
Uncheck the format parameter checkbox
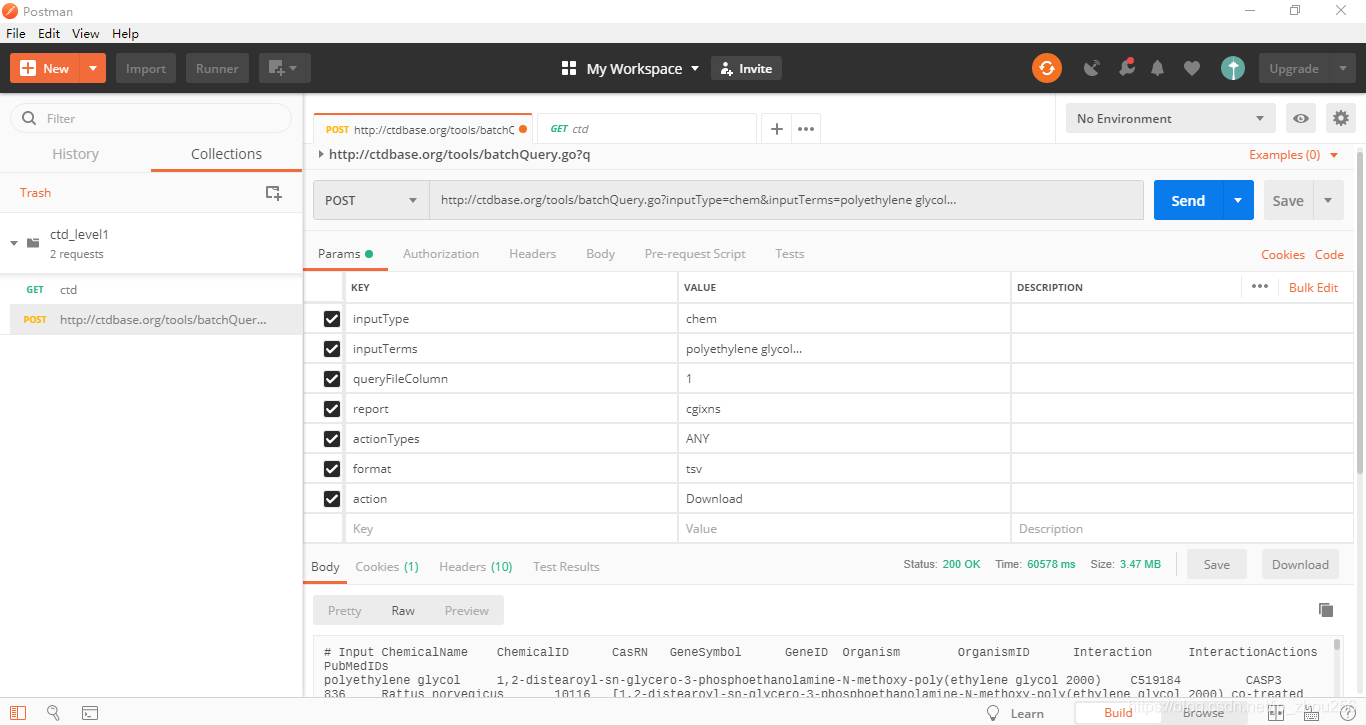coord(332,469)
